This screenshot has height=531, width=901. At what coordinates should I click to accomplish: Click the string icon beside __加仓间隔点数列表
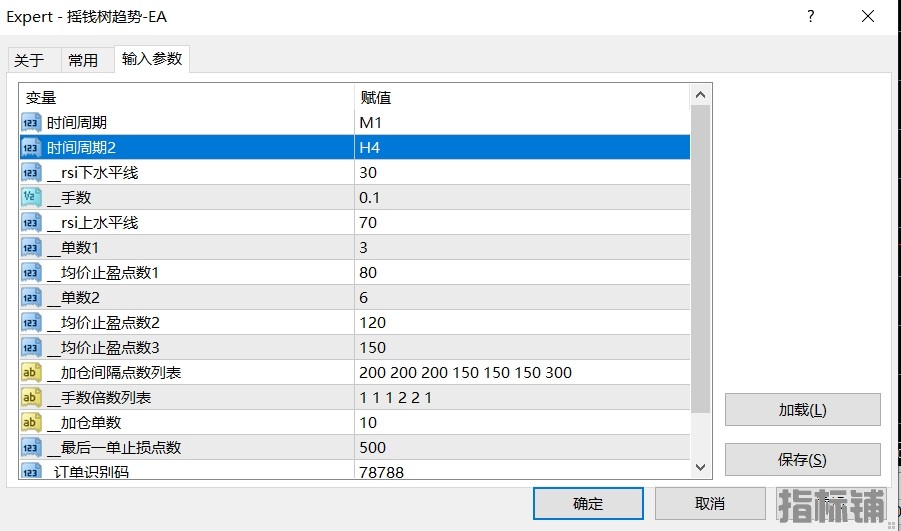click(x=31, y=373)
